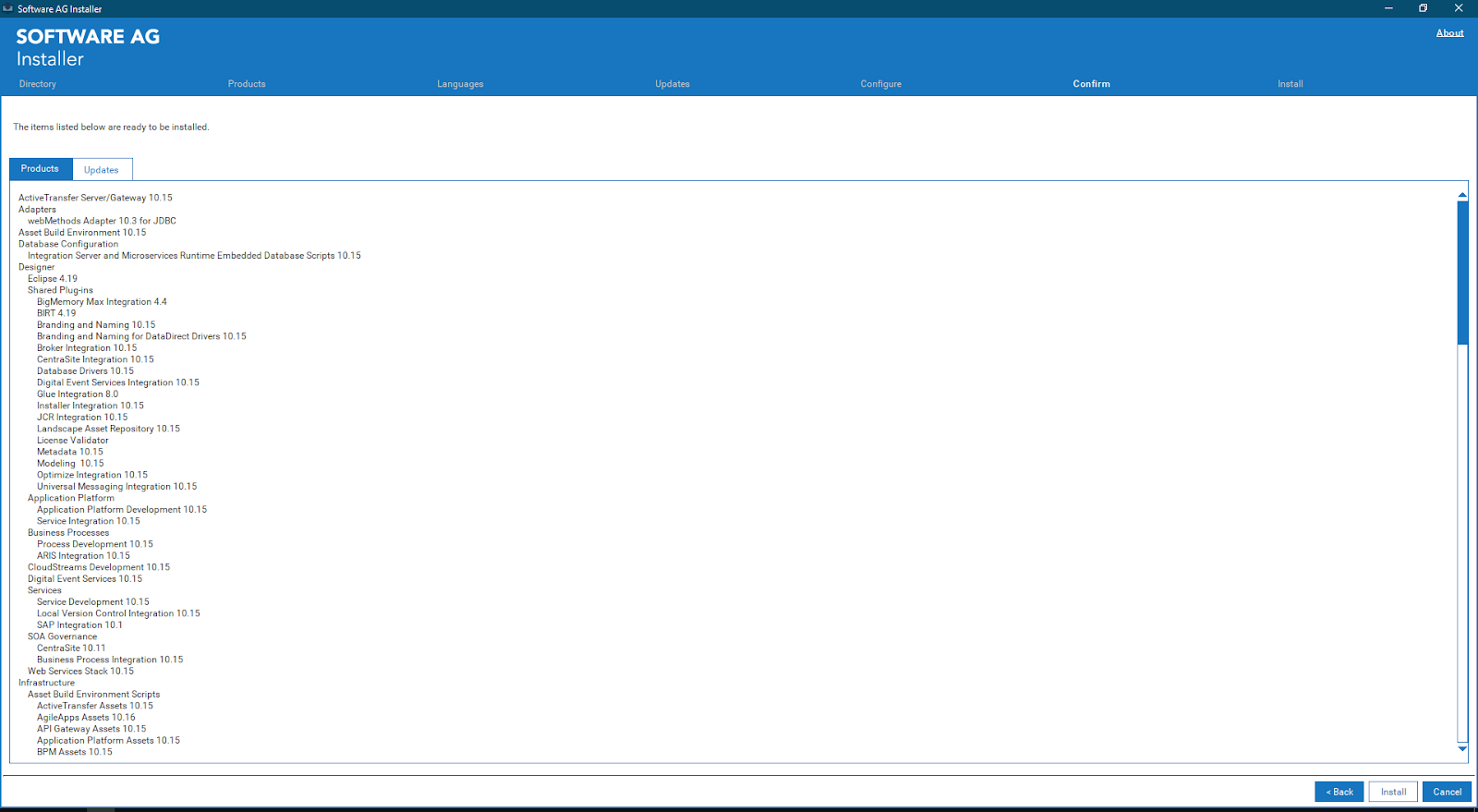The width and height of the screenshot is (1478, 812).
Task: Select Eclipse 4.19
Action: click(53, 279)
